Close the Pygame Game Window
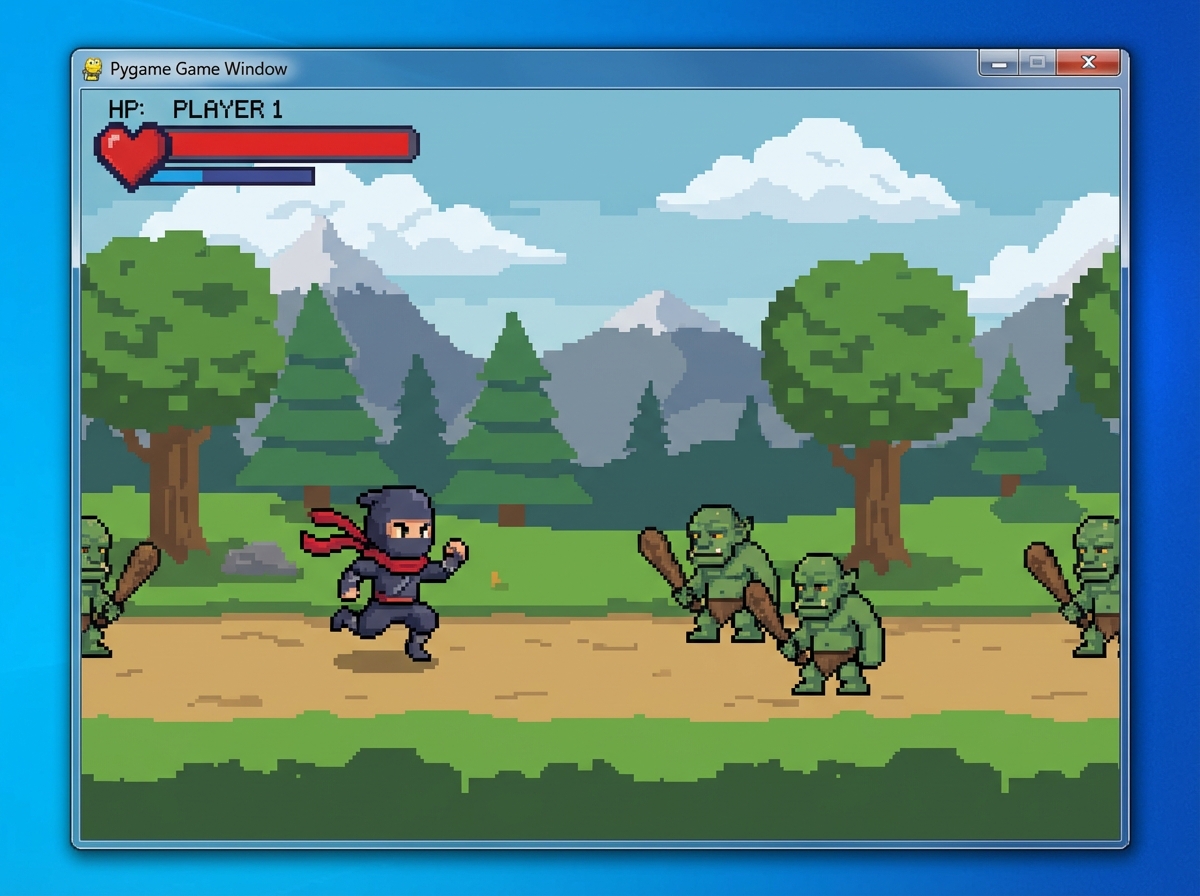Screen dimensions: 1200x896 click(1088, 64)
